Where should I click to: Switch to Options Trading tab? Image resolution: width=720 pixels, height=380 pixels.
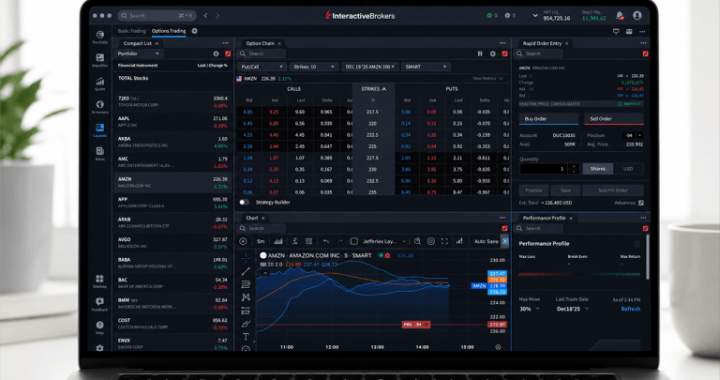169,31
